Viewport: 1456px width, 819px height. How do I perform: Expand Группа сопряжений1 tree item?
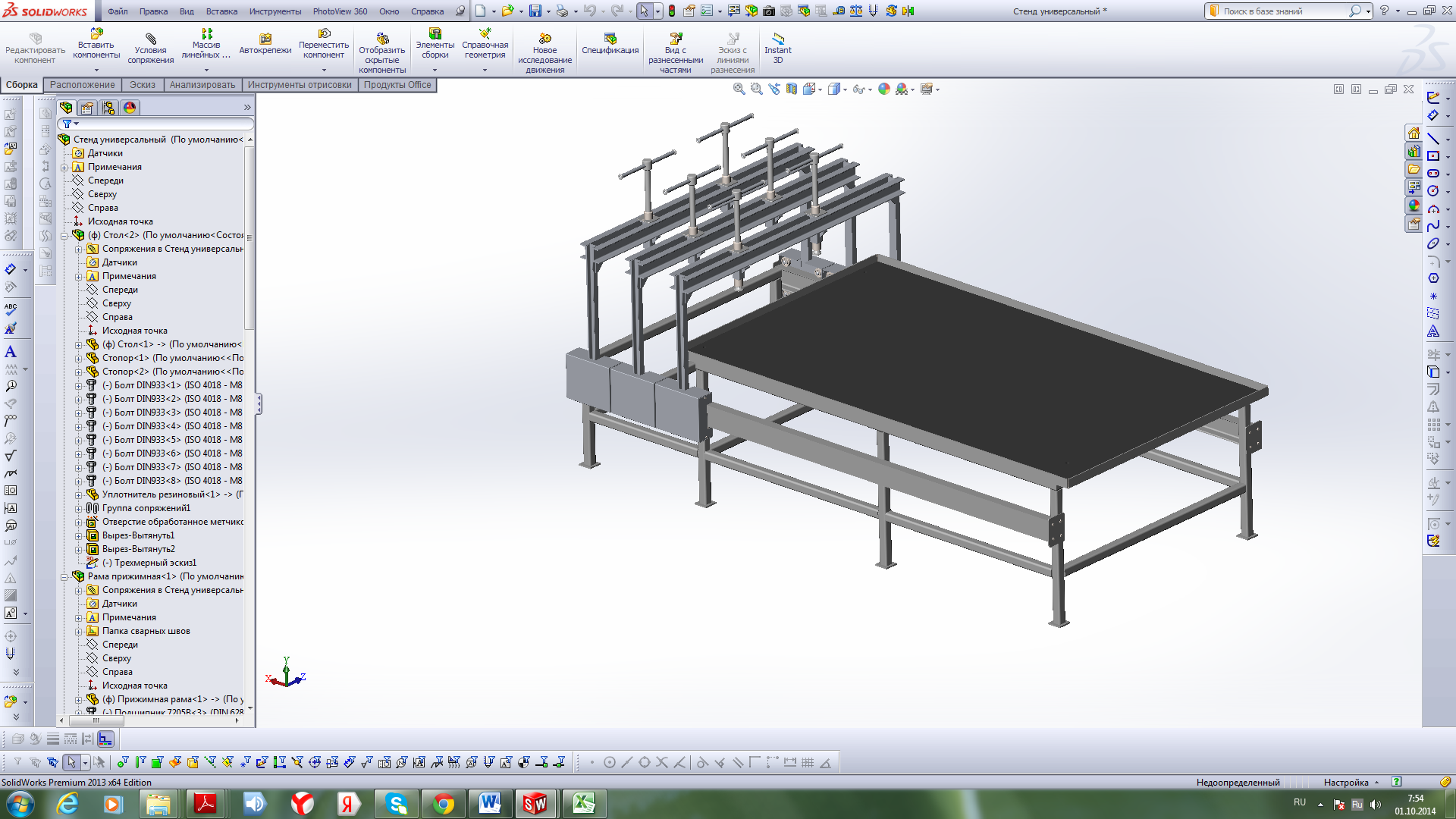pyautogui.click(x=78, y=508)
